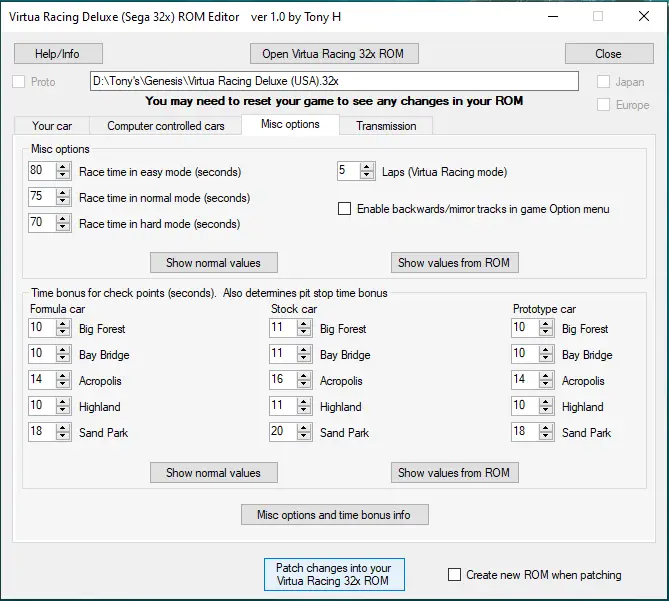This screenshot has height=601, width=669.
Task: Click easy mode race time value field
Action: 42,171
